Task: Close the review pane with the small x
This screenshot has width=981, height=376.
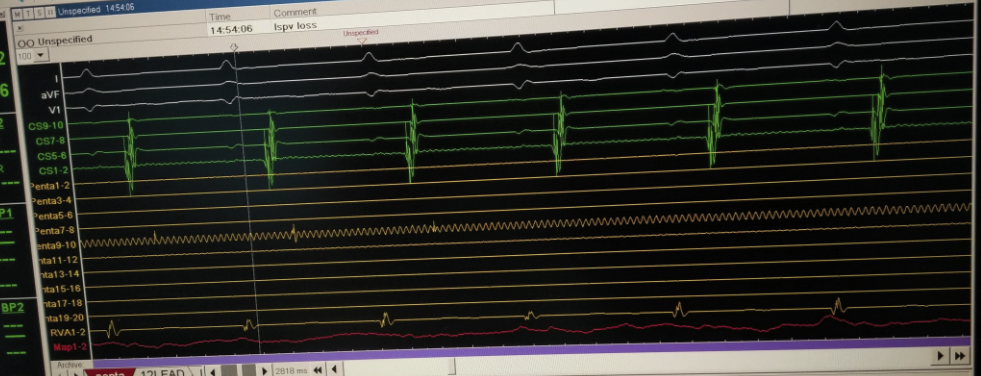Action: click(20, 28)
